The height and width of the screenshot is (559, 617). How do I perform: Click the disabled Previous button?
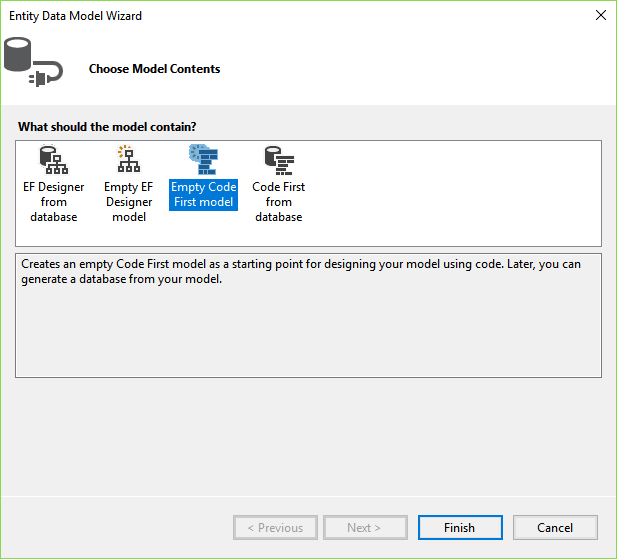click(x=275, y=528)
